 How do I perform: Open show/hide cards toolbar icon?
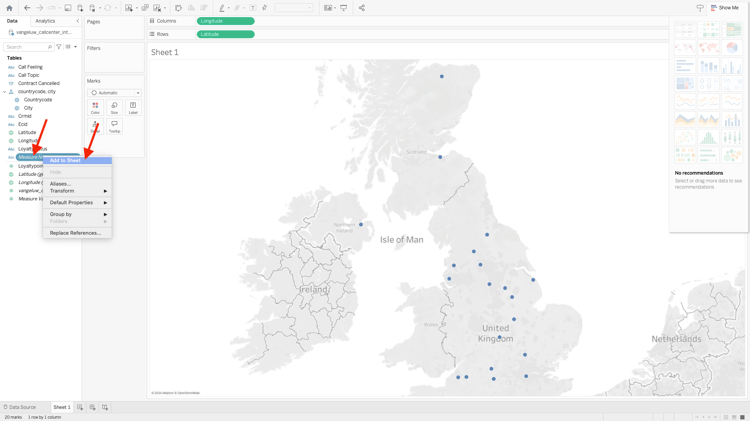click(328, 8)
